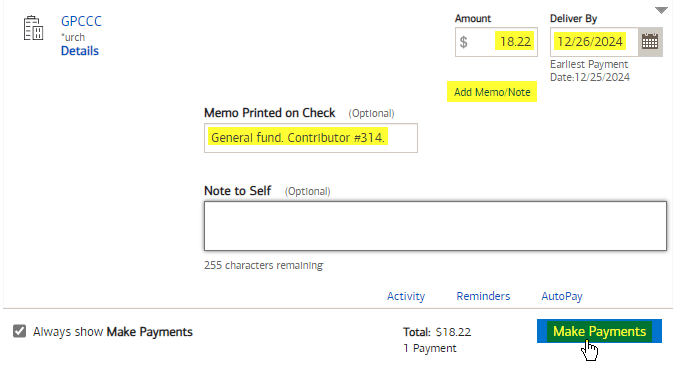Open the Activity tab
Screen dimensions: 678x370
pos(406,296)
